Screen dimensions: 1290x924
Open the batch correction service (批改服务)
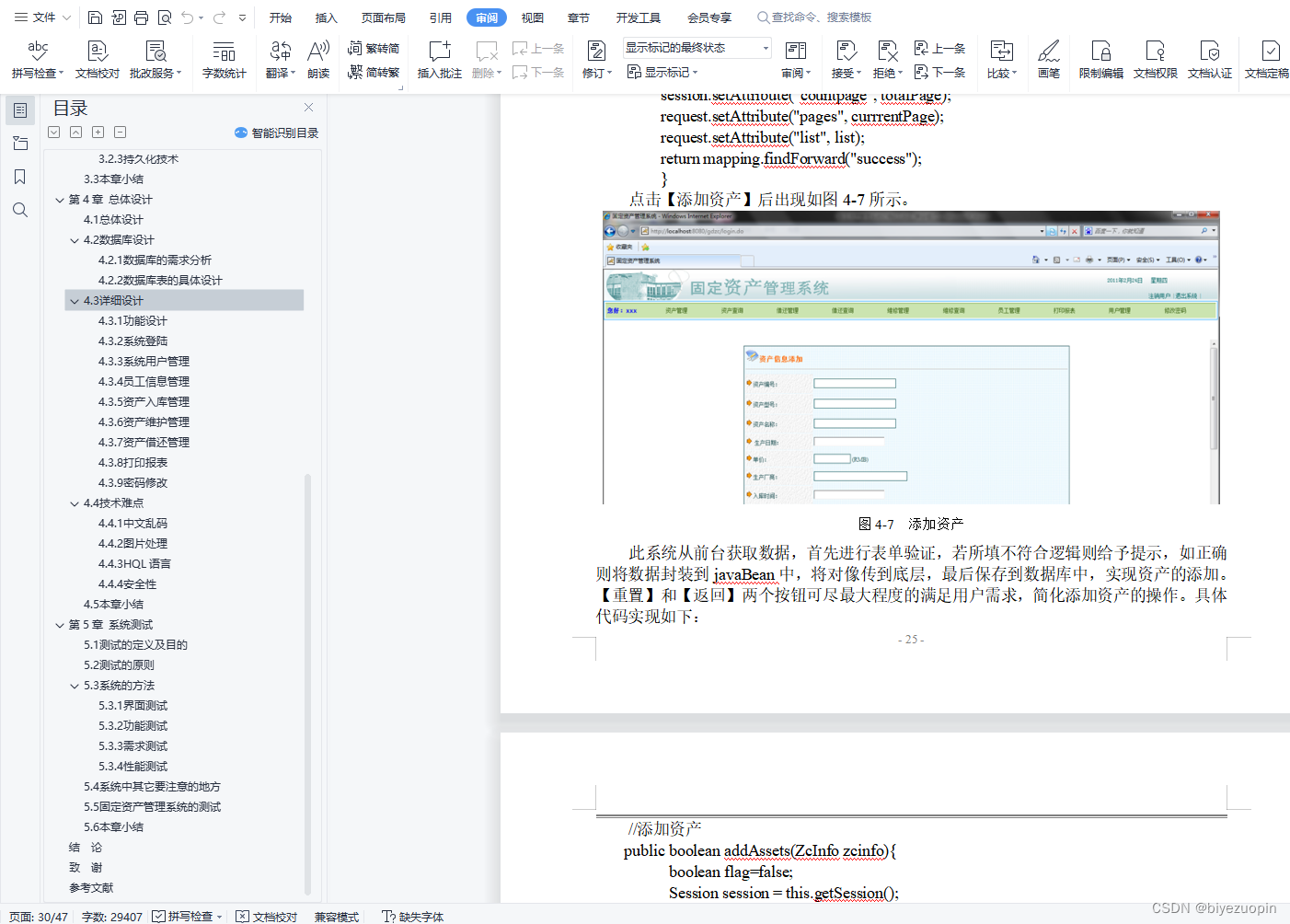click(155, 59)
